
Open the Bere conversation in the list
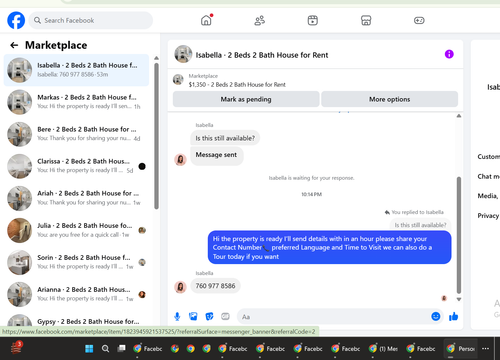pos(76,134)
